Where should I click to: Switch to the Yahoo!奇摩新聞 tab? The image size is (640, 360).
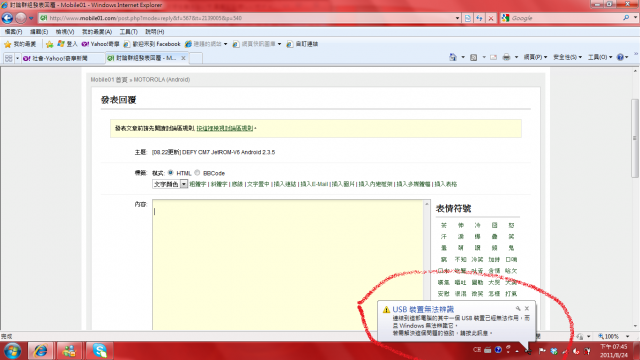coord(62,58)
